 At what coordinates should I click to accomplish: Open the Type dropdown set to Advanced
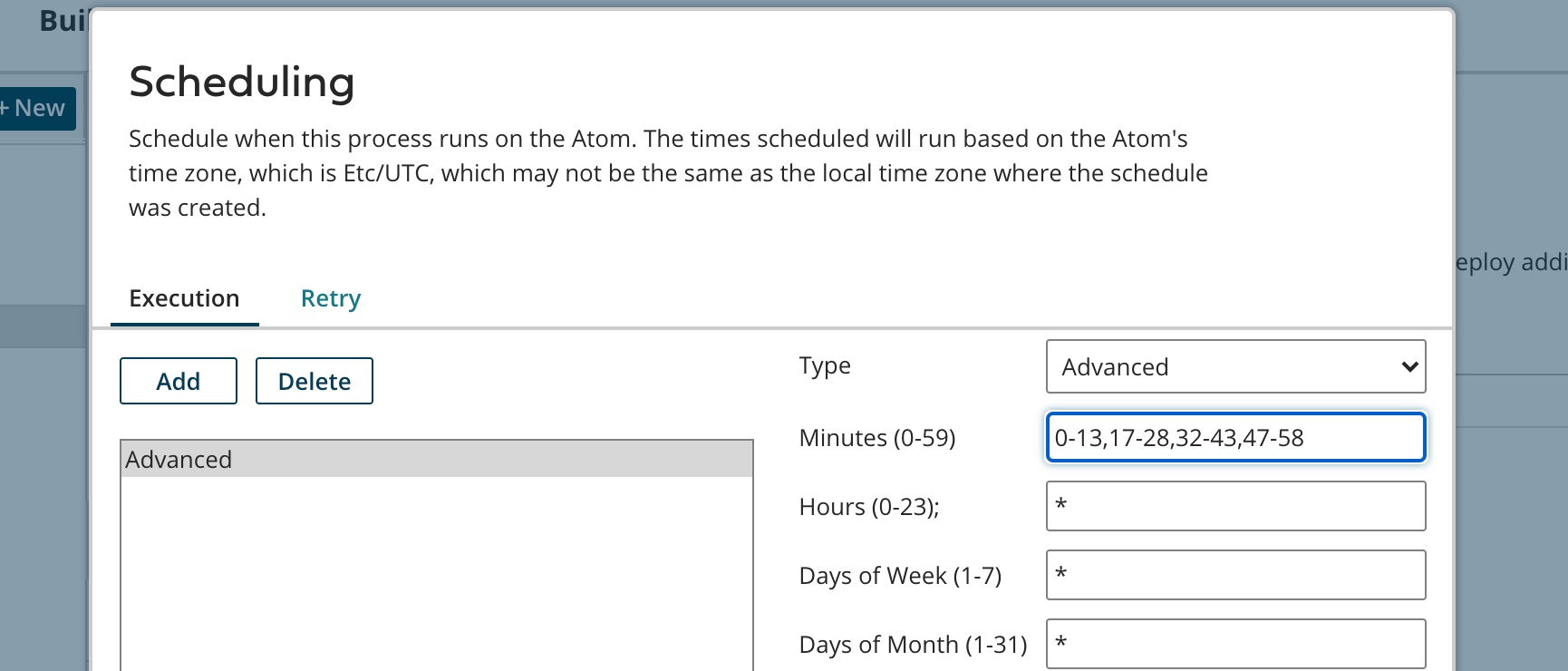pyautogui.click(x=1235, y=366)
